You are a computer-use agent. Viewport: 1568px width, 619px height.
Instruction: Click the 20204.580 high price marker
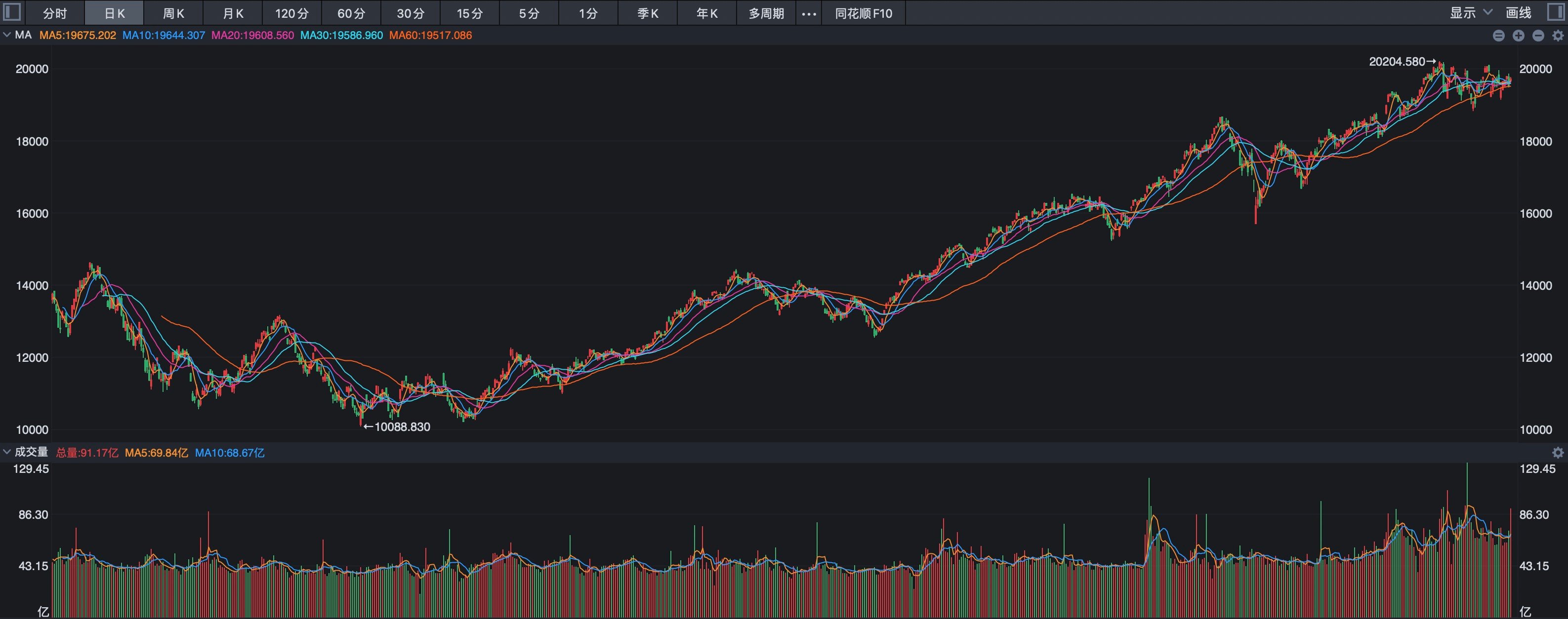click(1402, 61)
